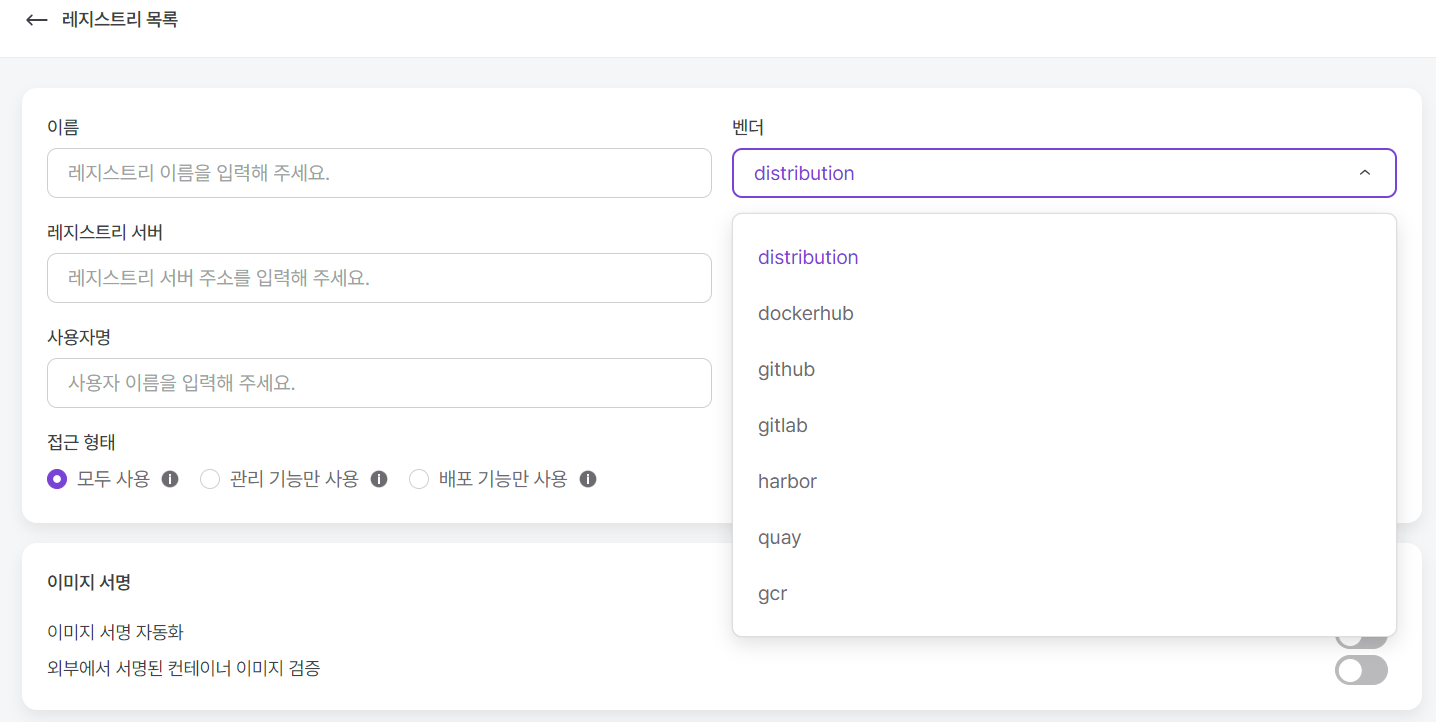Click the 이미지 서명 section heading
The image size is (1436, 722).
(x=89, y=582)
